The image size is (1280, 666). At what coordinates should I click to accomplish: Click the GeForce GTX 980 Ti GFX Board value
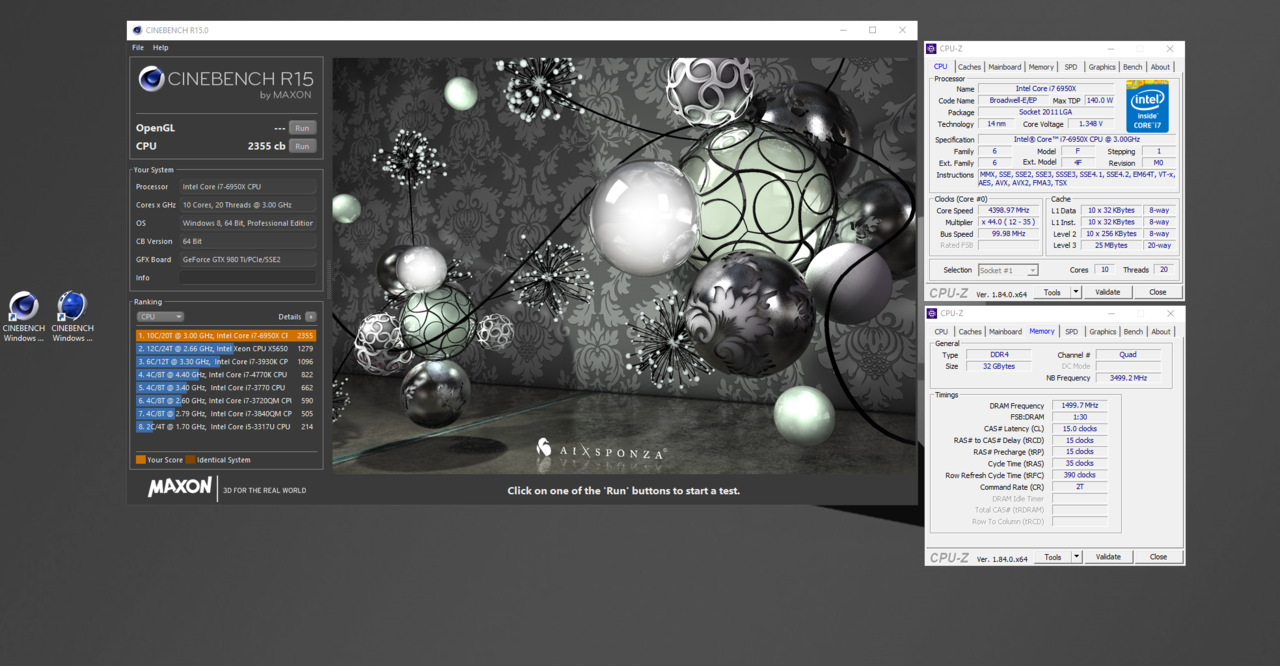pos(248,259)
